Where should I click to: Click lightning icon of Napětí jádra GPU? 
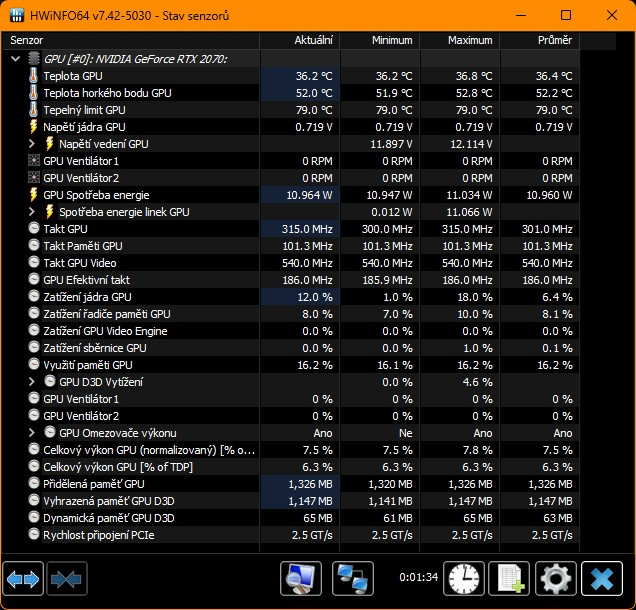coord(34,127)
